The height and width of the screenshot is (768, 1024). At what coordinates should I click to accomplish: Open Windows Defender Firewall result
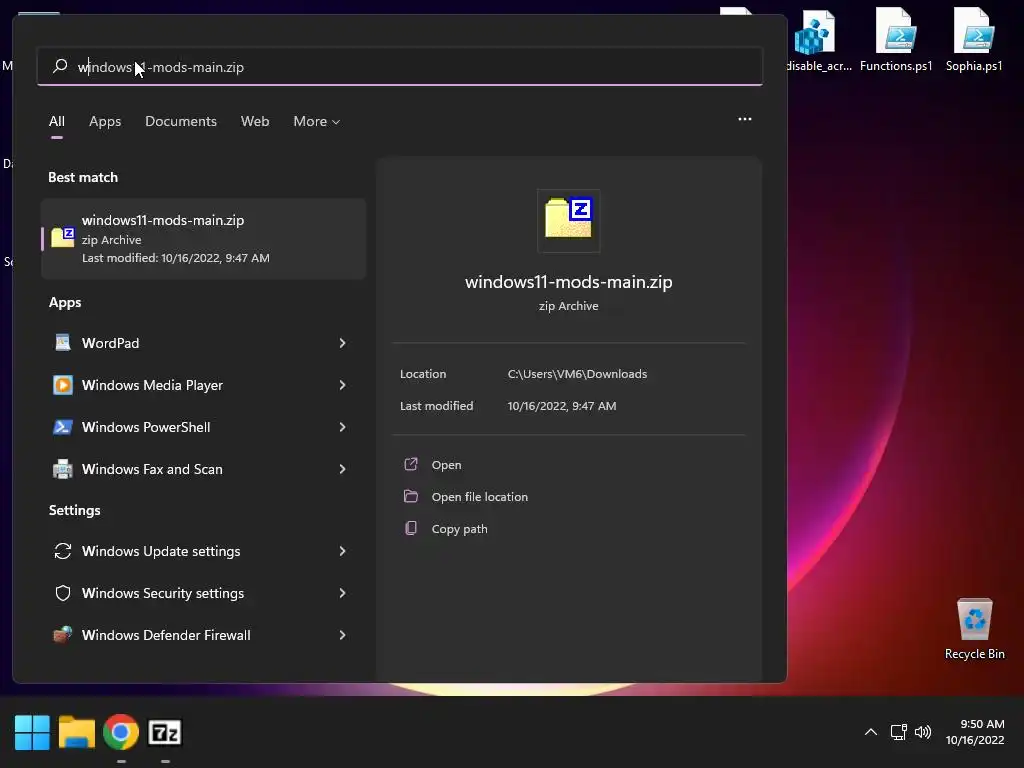(203, 635)
